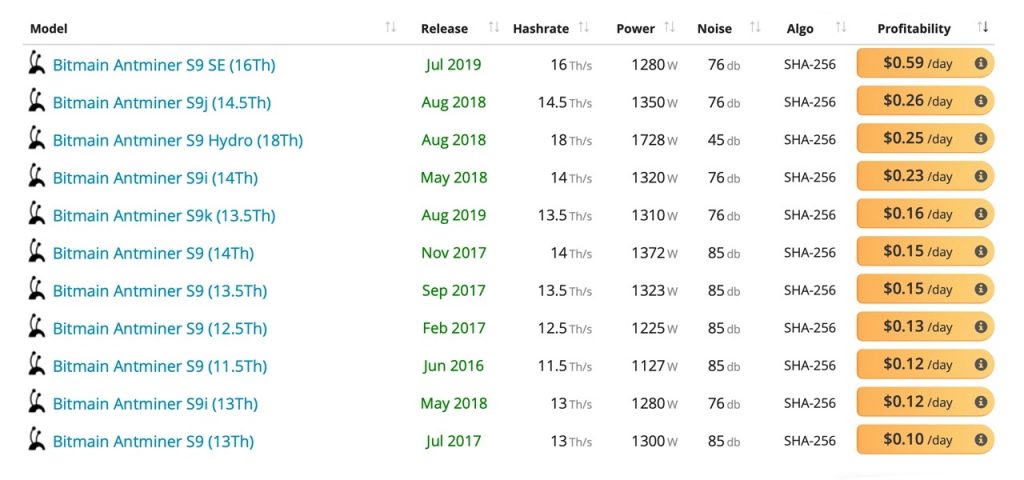Click miner icon beside Antminer S9k
This screenshot has height=480, width=1024.
coord(37,214)
